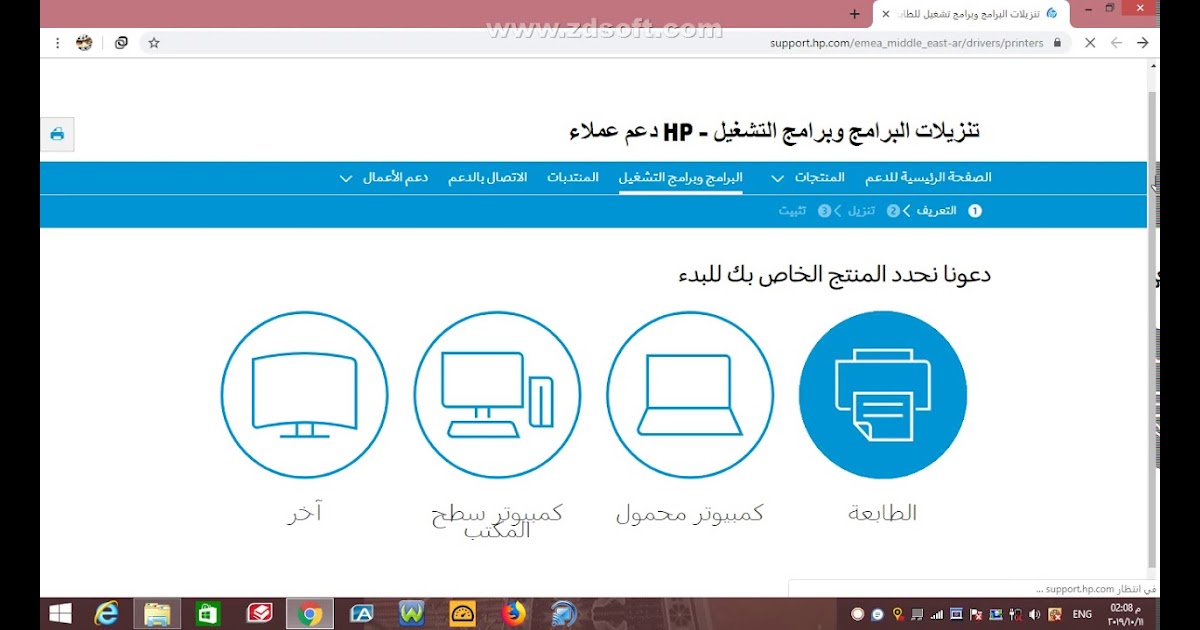
Task: Open the blue 'A' app on taskbar
Action: pyautogui.click(x=361, y=614)
